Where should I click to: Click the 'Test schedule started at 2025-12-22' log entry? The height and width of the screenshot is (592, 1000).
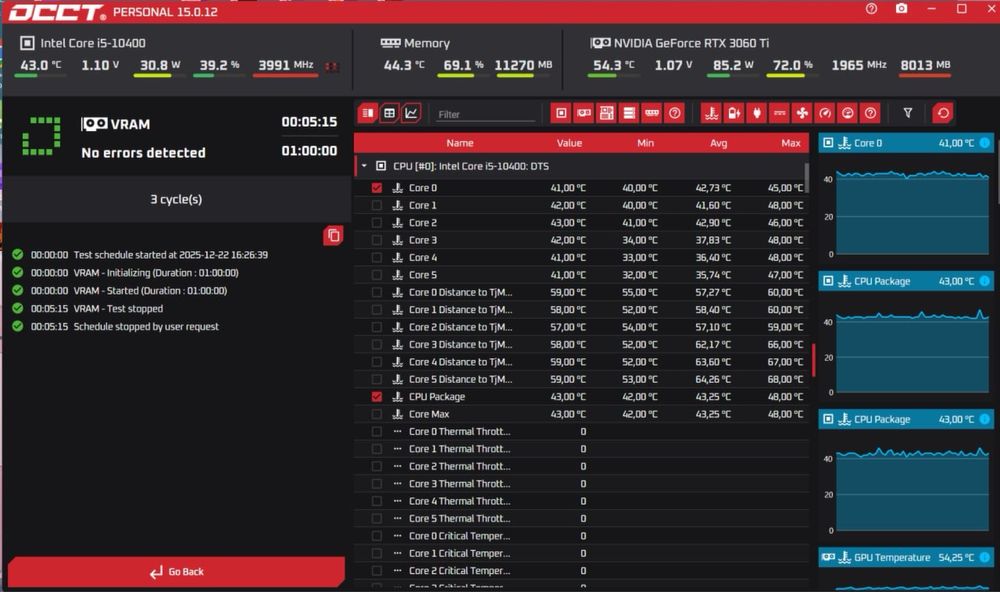point(170,255)
